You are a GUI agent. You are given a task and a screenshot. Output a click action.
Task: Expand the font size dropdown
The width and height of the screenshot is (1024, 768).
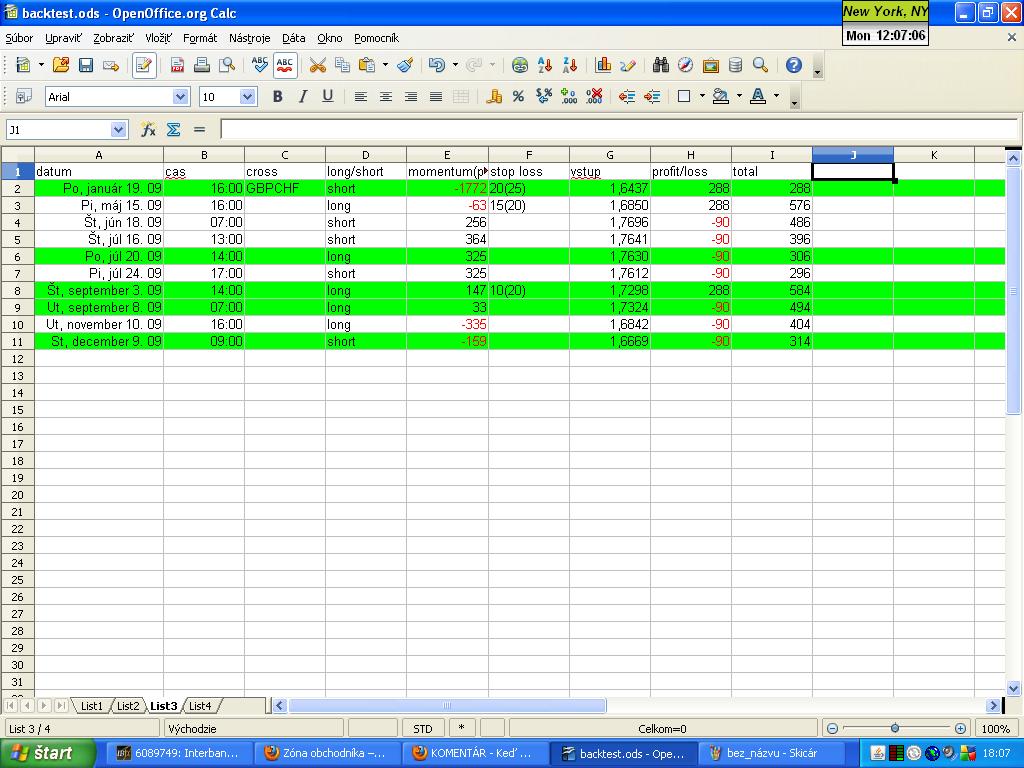tap(248, 96)
